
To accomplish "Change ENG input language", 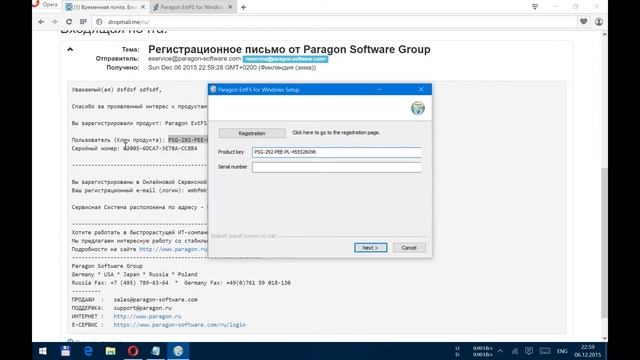I will 562,351.
